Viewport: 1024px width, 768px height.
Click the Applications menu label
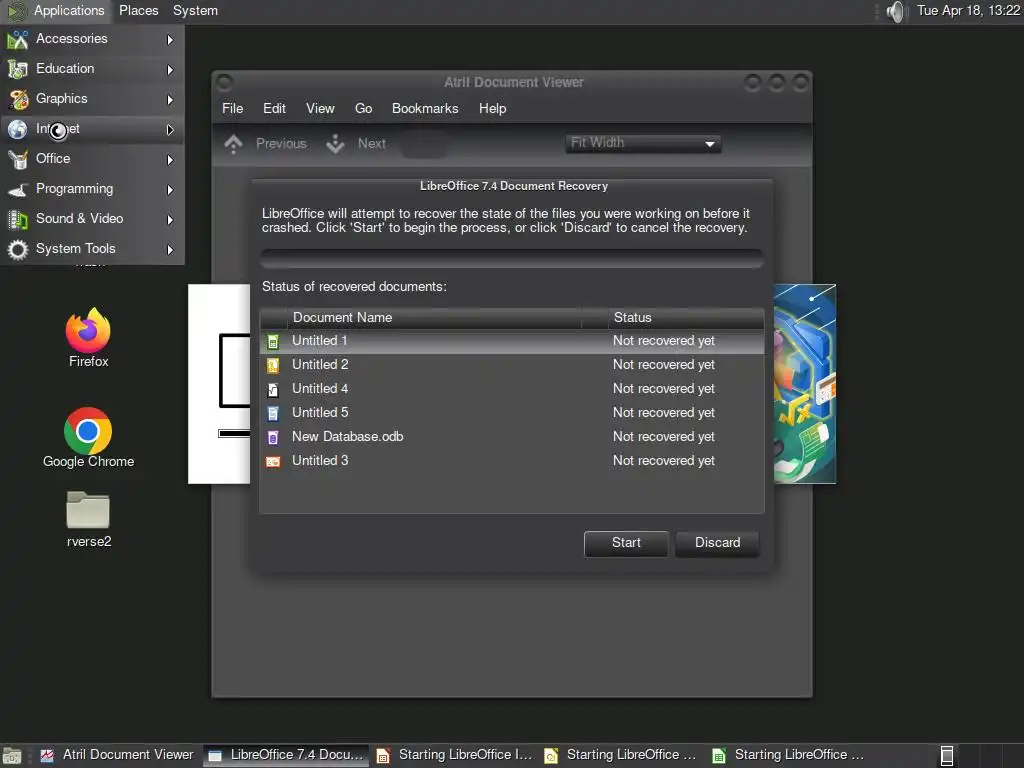coord(69,11)
